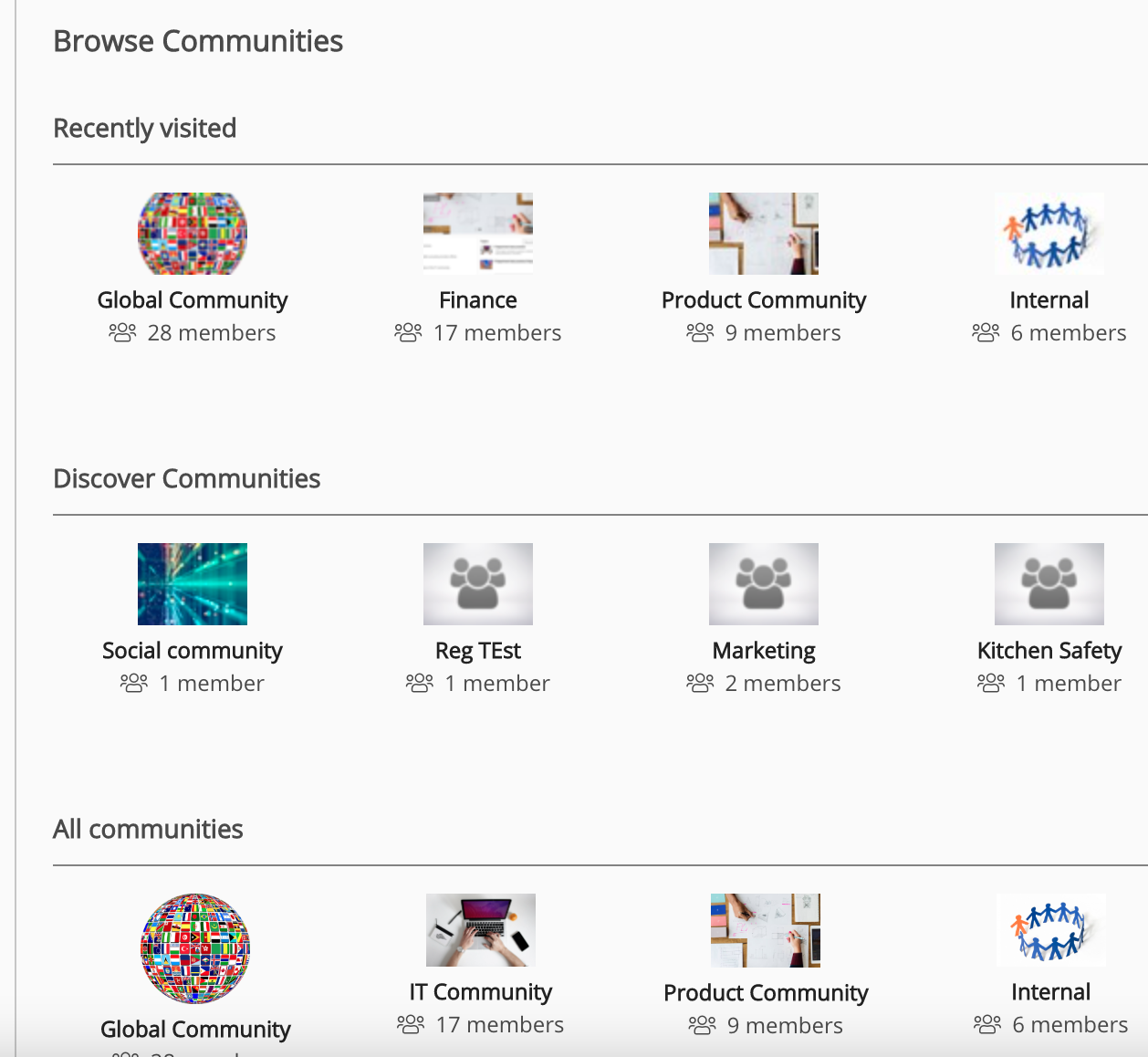Screen dimensions: 1148x1057
Task: Click the Kitchen Safety default group icon
Action: (x=1049, y=584)
